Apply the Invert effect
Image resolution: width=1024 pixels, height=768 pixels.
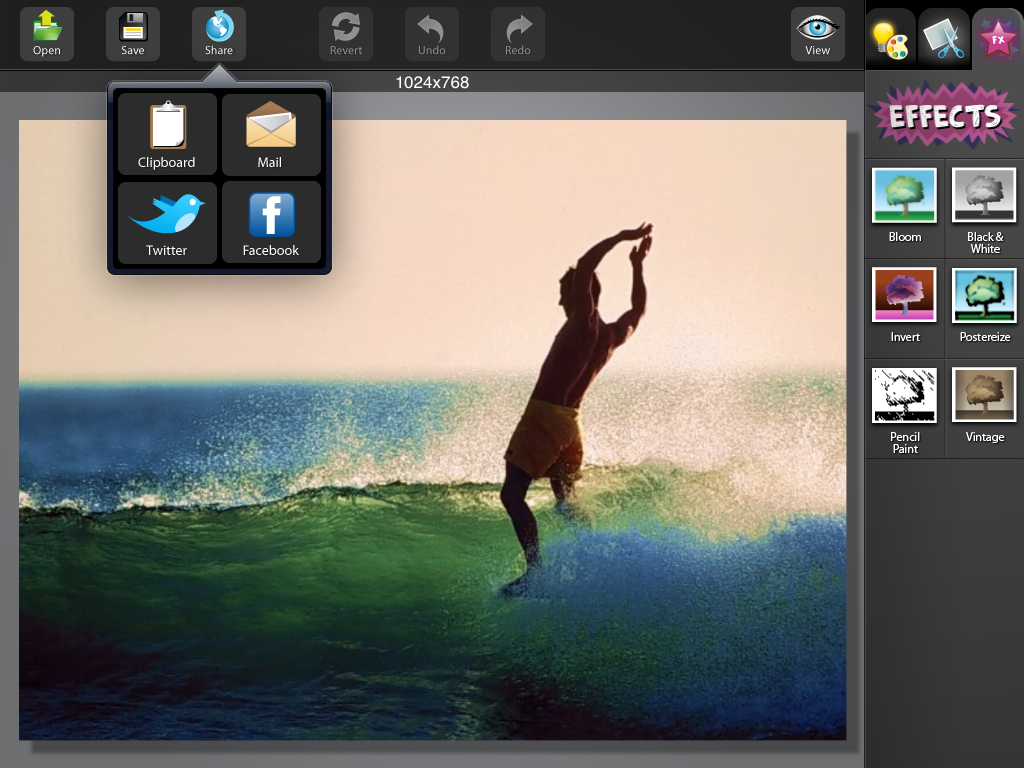[x=904, y=307]
